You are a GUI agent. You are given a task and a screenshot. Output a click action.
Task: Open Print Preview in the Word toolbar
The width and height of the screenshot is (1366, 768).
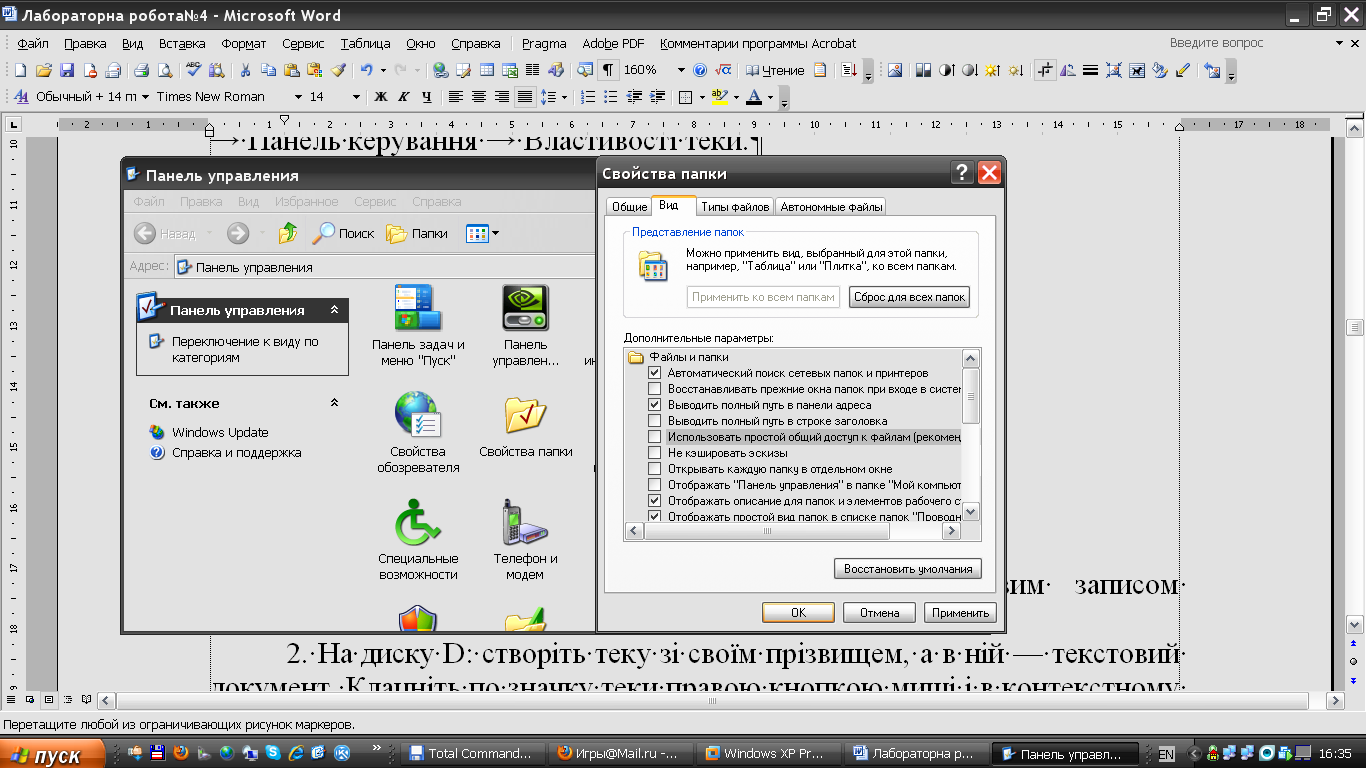pos(164,70)
